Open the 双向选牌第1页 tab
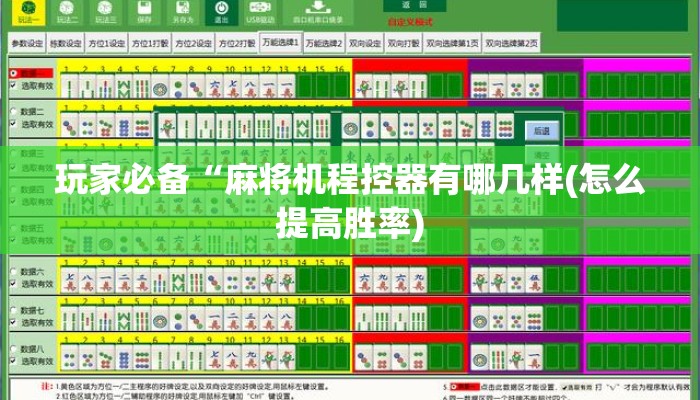Image resolution: width=700 pixels, height=400 pixels. [452, 43]
